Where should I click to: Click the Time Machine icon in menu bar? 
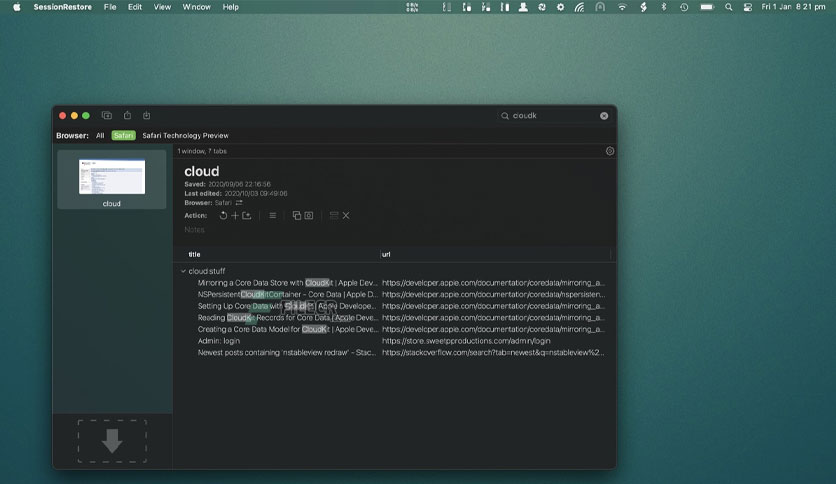pos(684,7)
